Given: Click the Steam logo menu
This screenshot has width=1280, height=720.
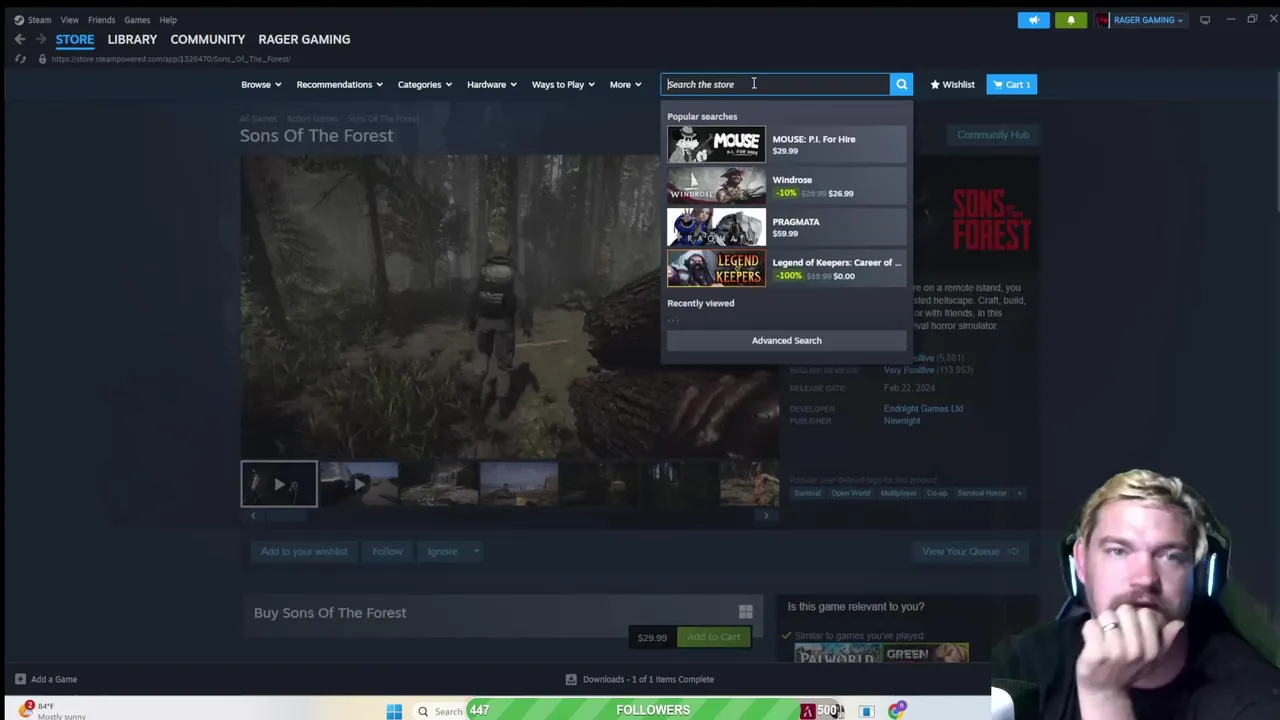Looking at the screenshot, I should tap(19, 20).
